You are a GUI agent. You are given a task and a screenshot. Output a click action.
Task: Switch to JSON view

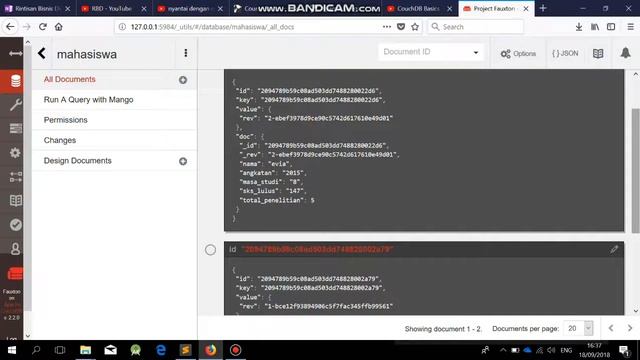(x=565, y=53)
